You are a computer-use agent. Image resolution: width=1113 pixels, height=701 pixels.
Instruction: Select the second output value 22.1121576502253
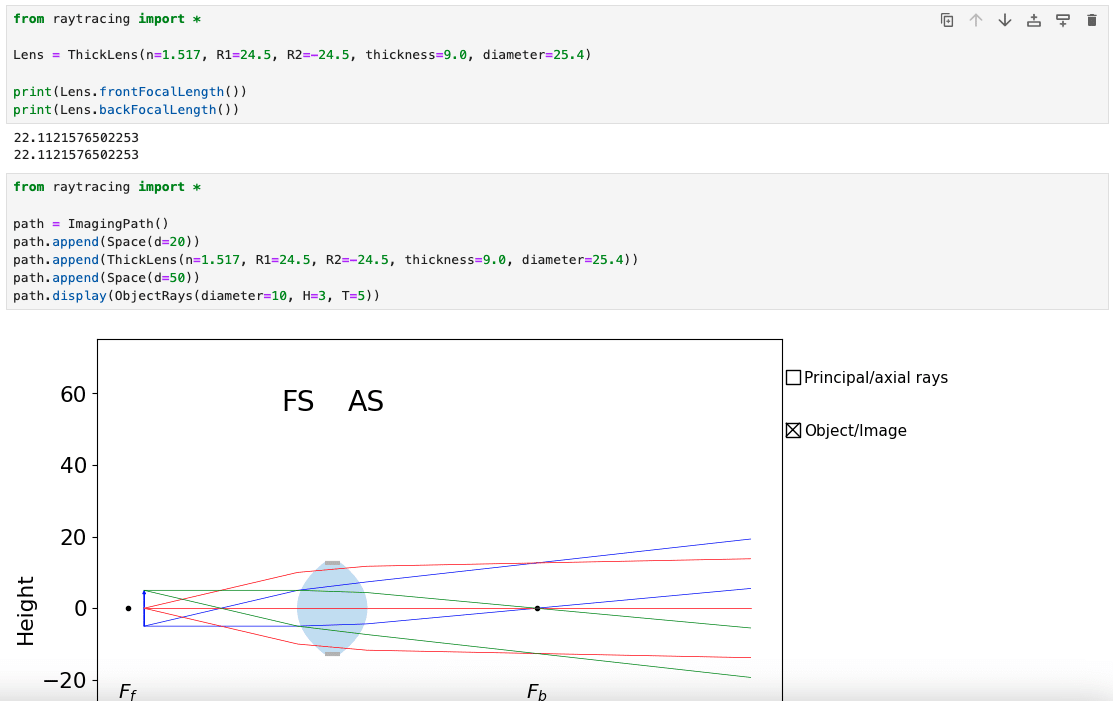76,155
